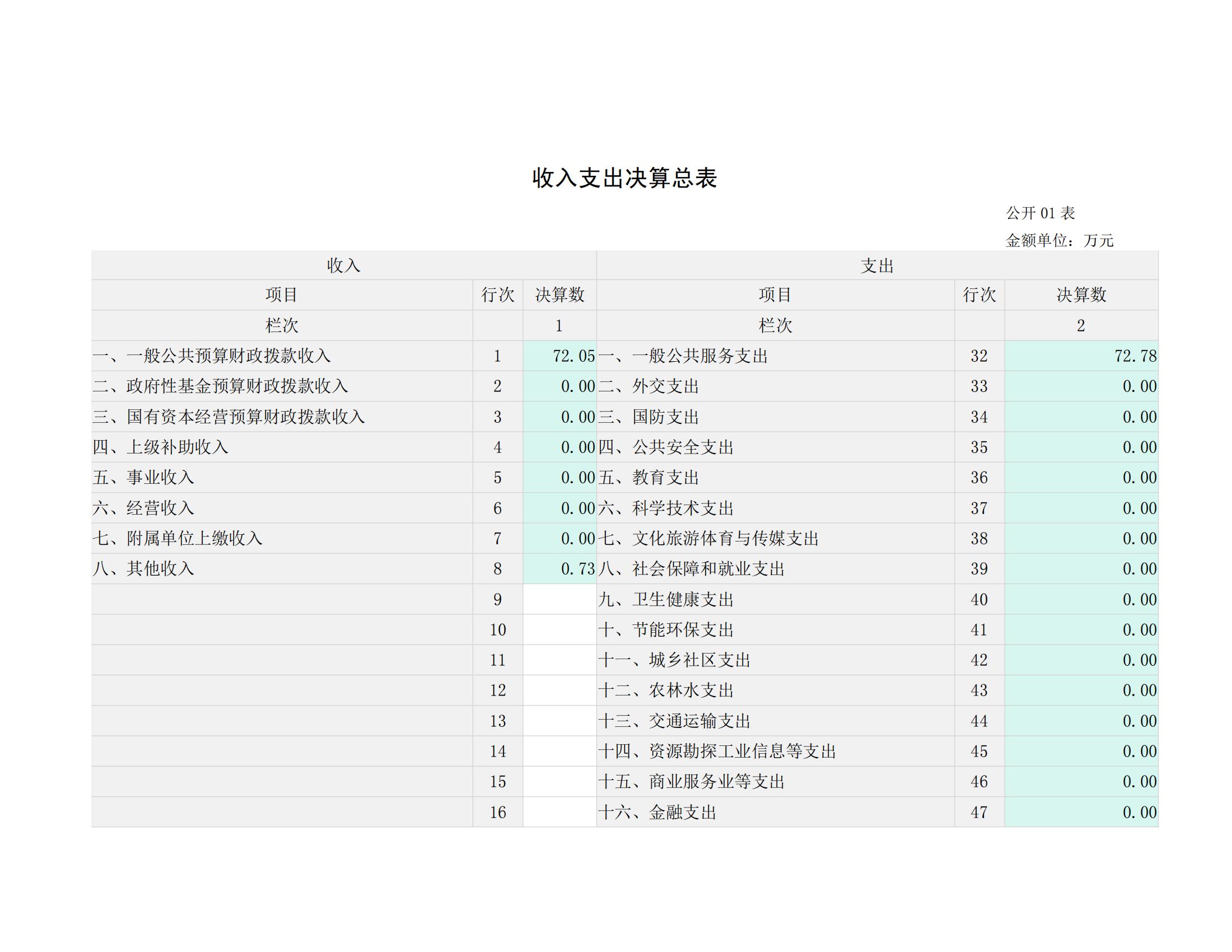This screenshot has height=952, width=1232.
Task: Click row number 47
Action: pos(979,812)
